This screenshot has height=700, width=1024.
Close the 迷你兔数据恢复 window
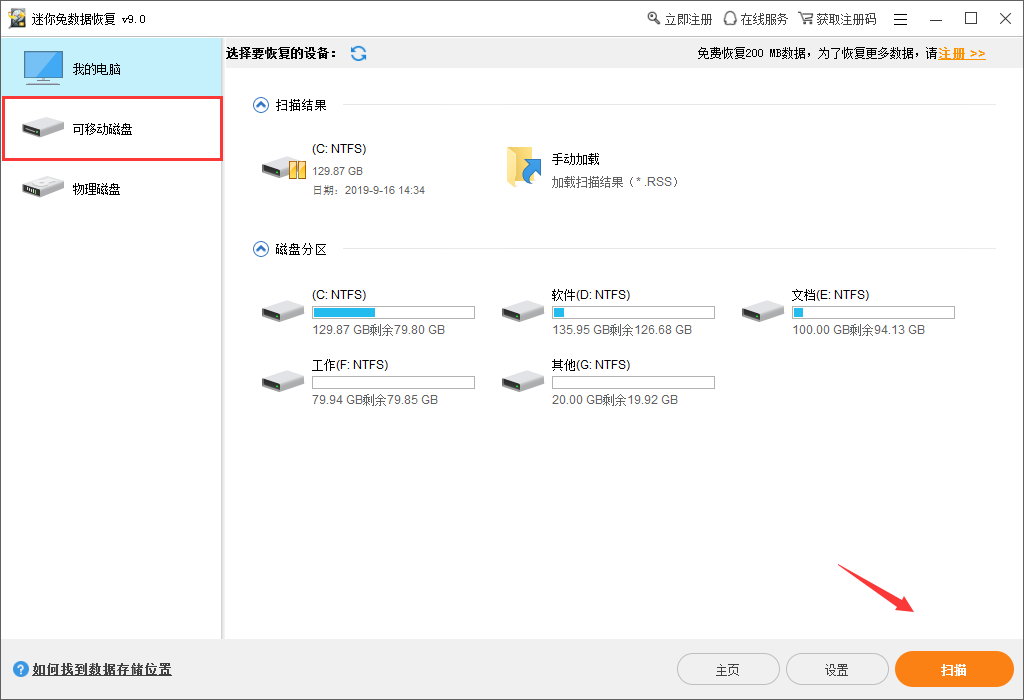tap(1006, 19)
